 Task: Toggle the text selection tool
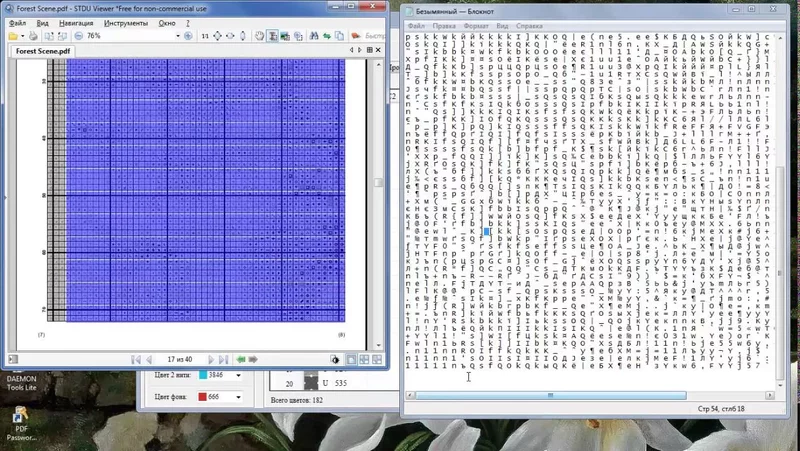click(273, 36)
